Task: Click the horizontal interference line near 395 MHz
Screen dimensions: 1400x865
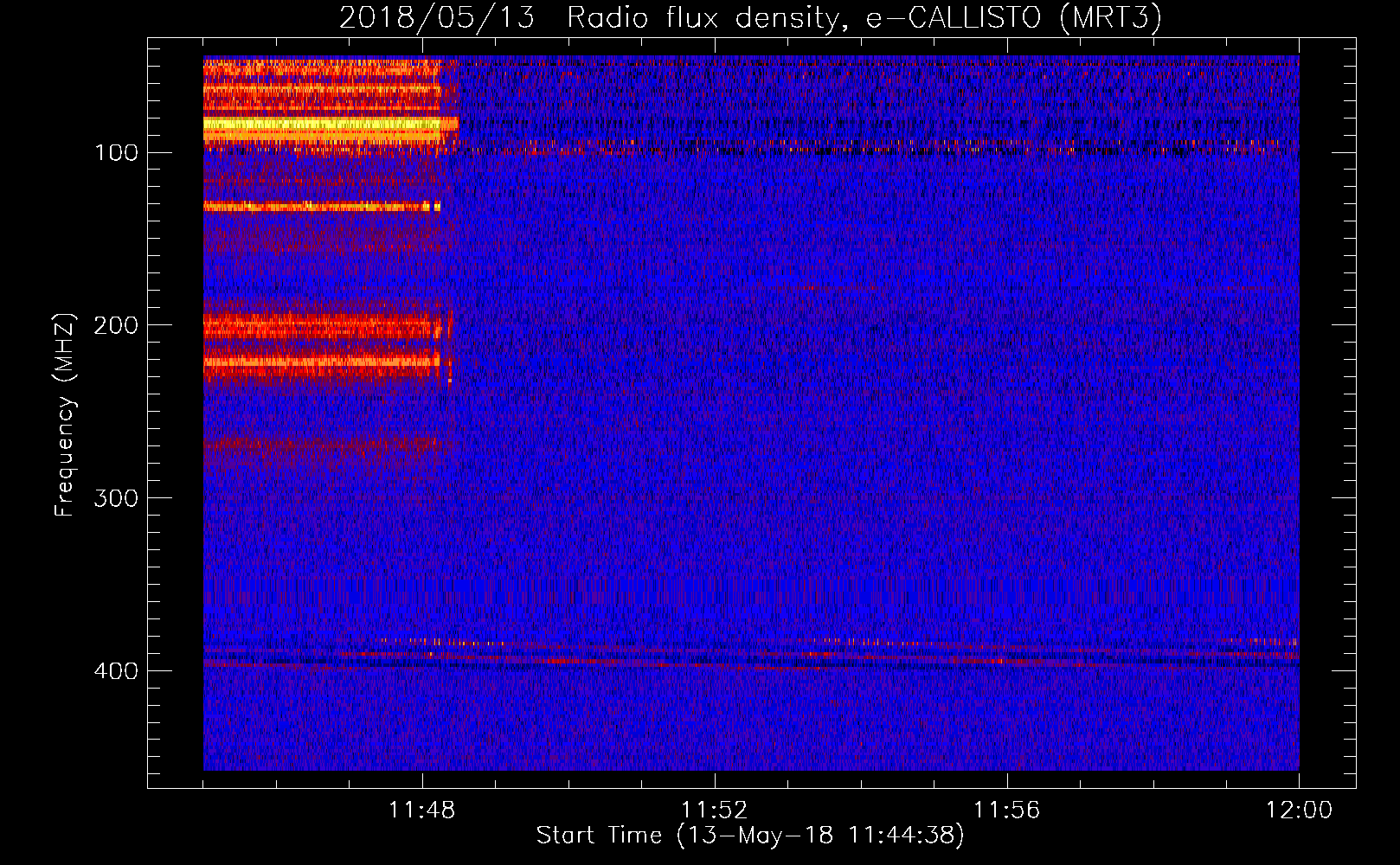Action: point(751,663)
